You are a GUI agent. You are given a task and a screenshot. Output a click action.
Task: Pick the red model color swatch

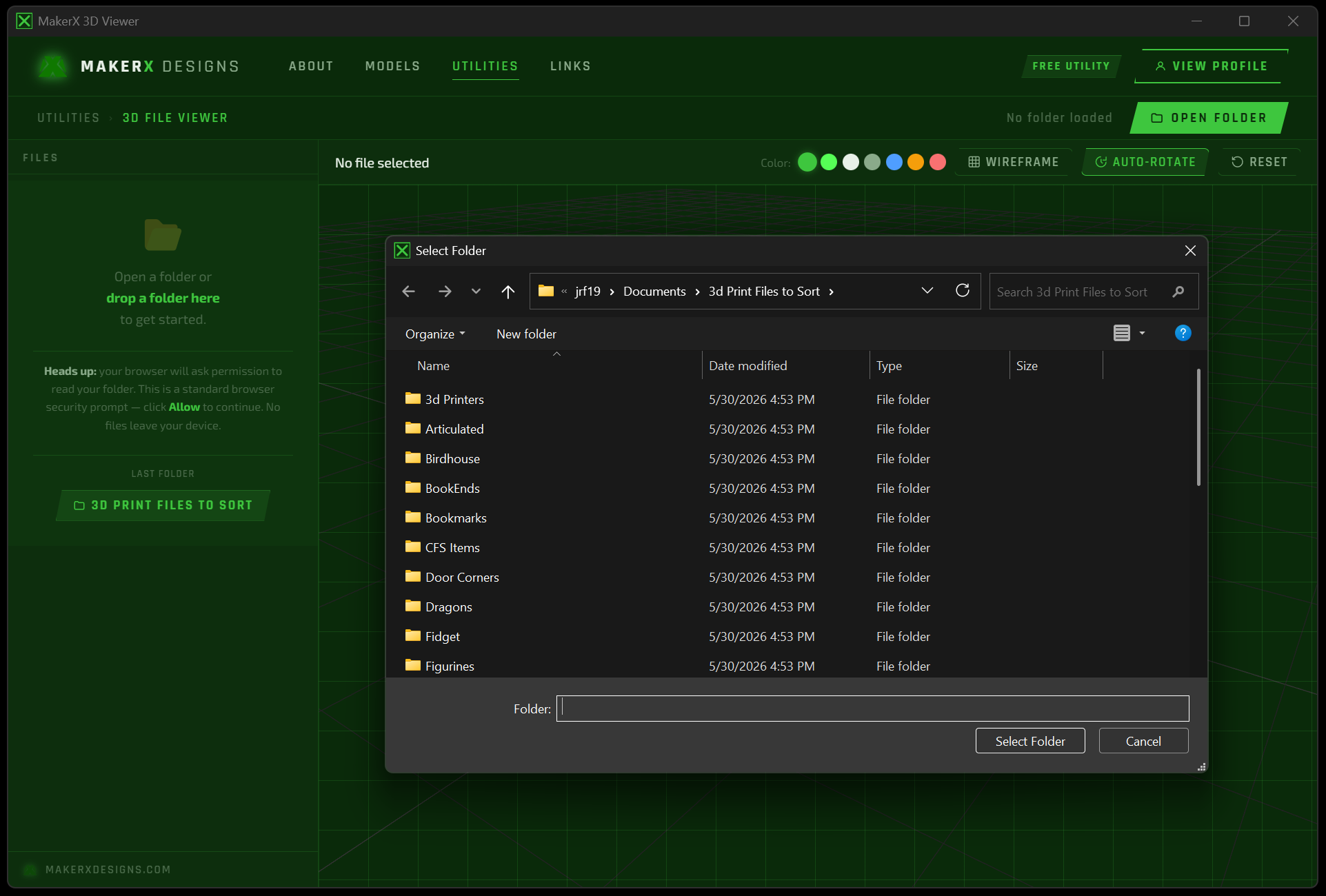click(x=938, y=162)
